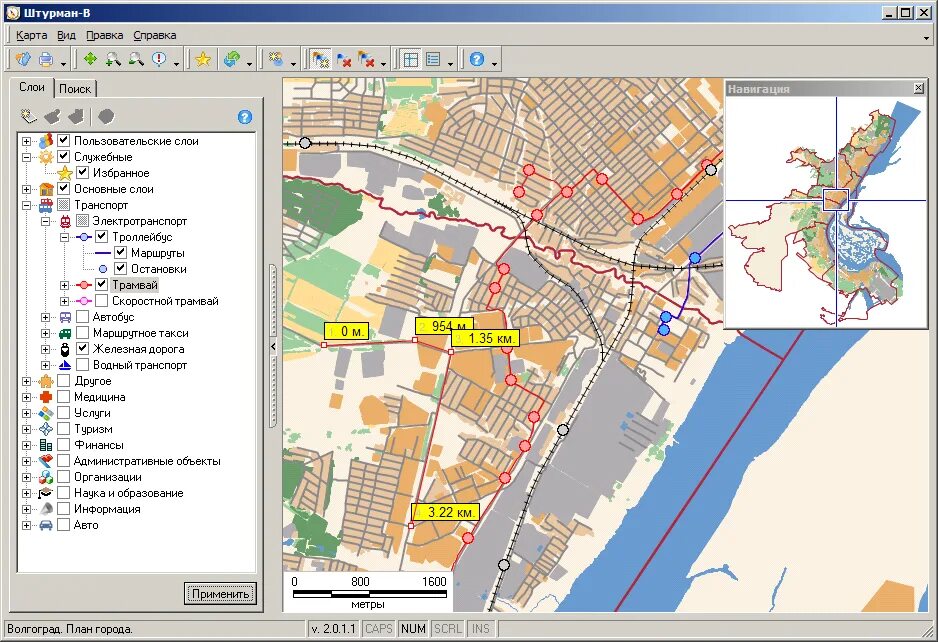Expand the Организации tree node
938x642 pixels.
coord(26,477)
